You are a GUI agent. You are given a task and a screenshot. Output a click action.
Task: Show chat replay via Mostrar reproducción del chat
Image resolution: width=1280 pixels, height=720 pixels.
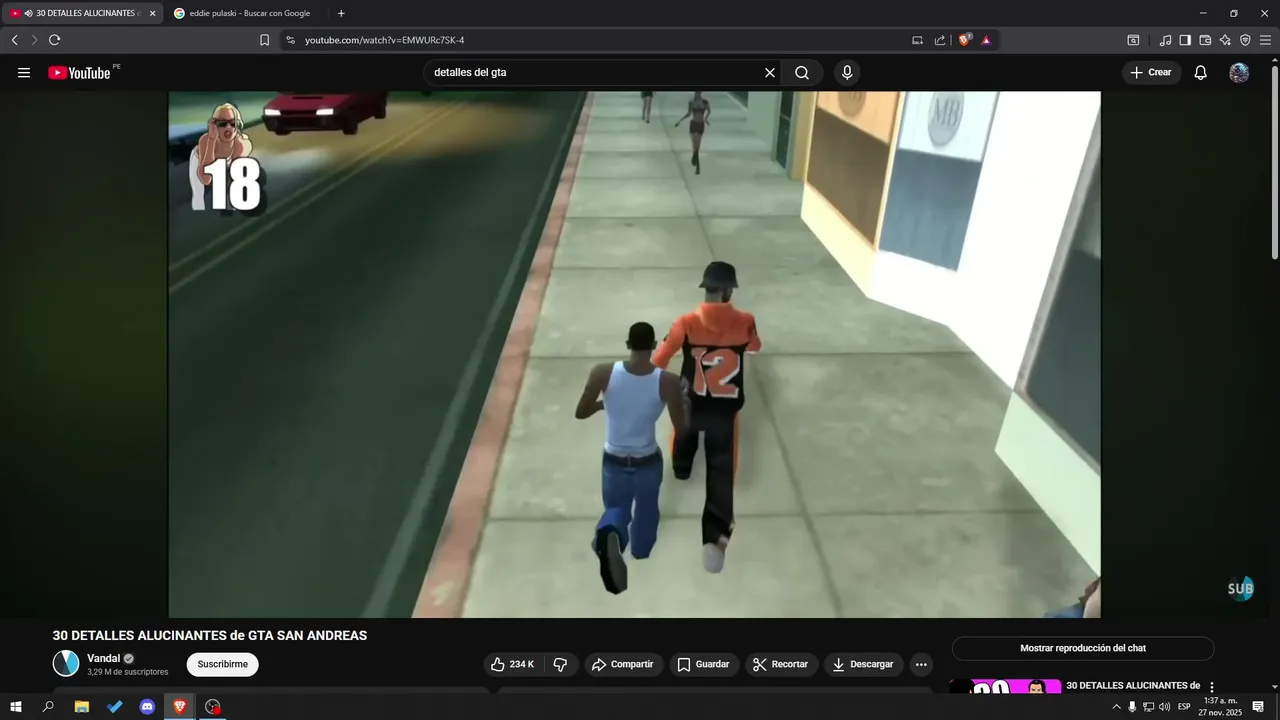(1083, 648)
